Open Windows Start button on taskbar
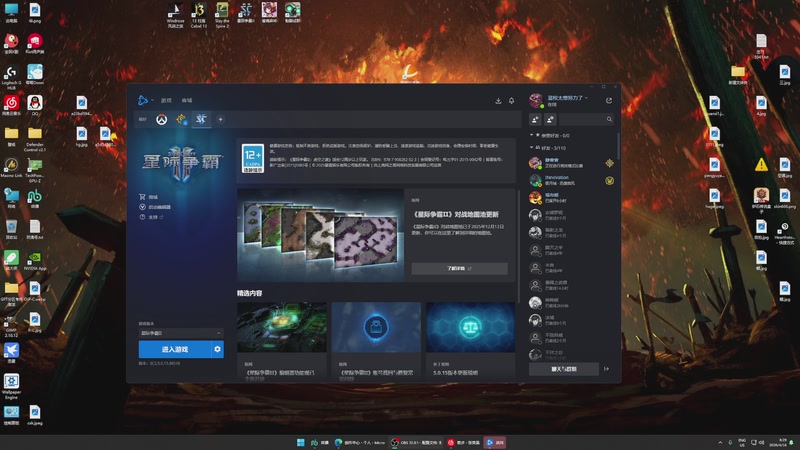 tap(301, 442)
